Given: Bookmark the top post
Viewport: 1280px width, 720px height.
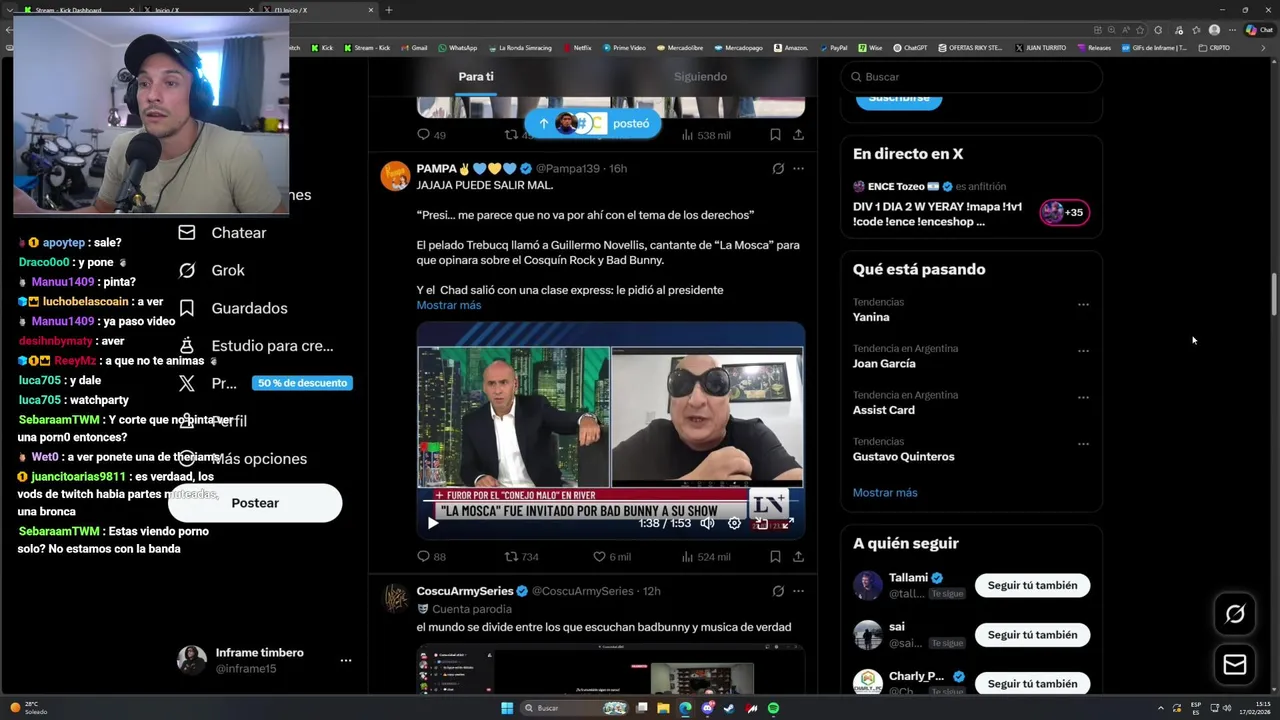Looking at the screenshot, I should [x=775, y=135].
